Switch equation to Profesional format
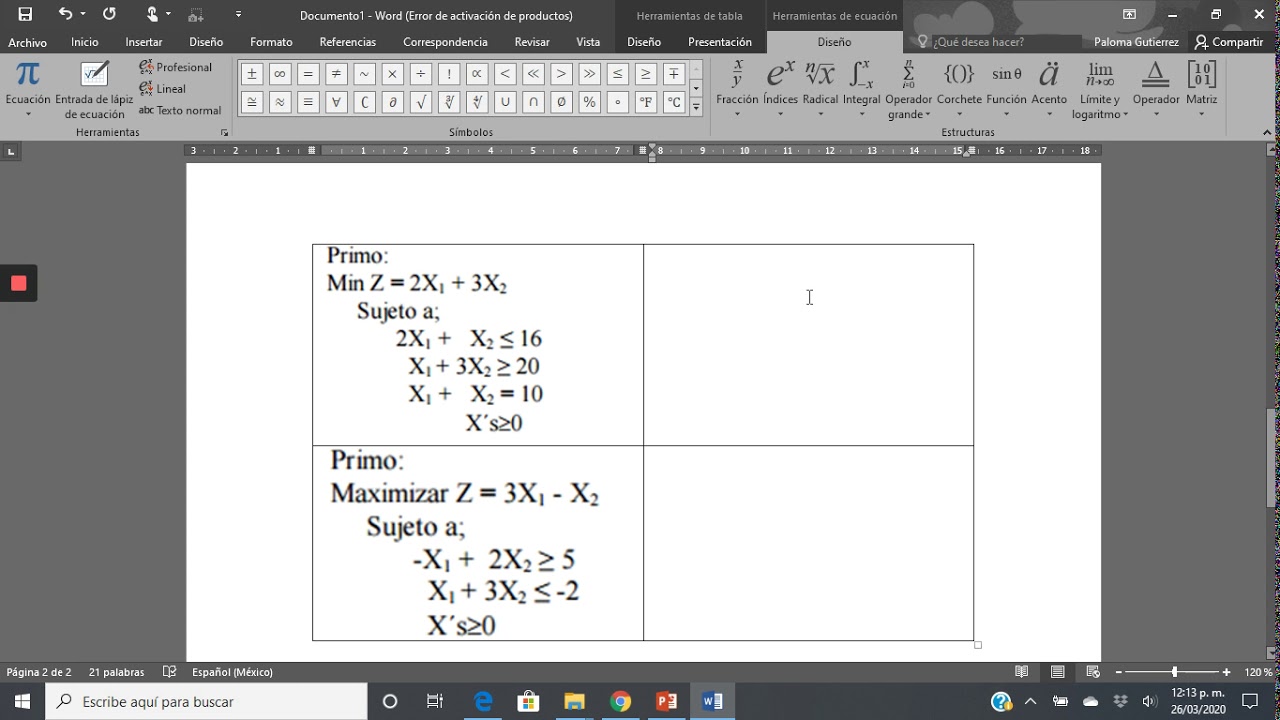The width and height of the screenshot is (1280, 720). coord(176,67)
